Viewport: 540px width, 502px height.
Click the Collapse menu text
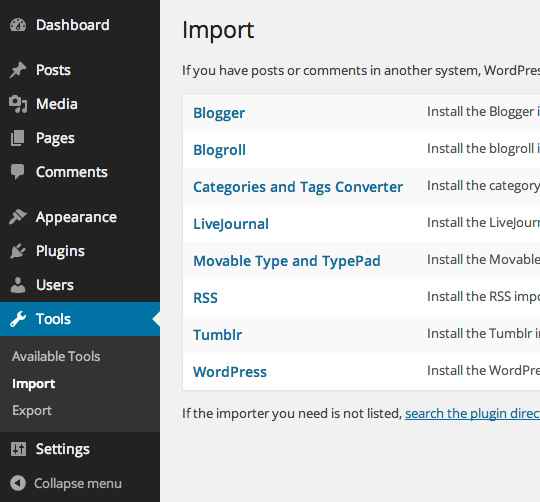[x=78, y=483]
